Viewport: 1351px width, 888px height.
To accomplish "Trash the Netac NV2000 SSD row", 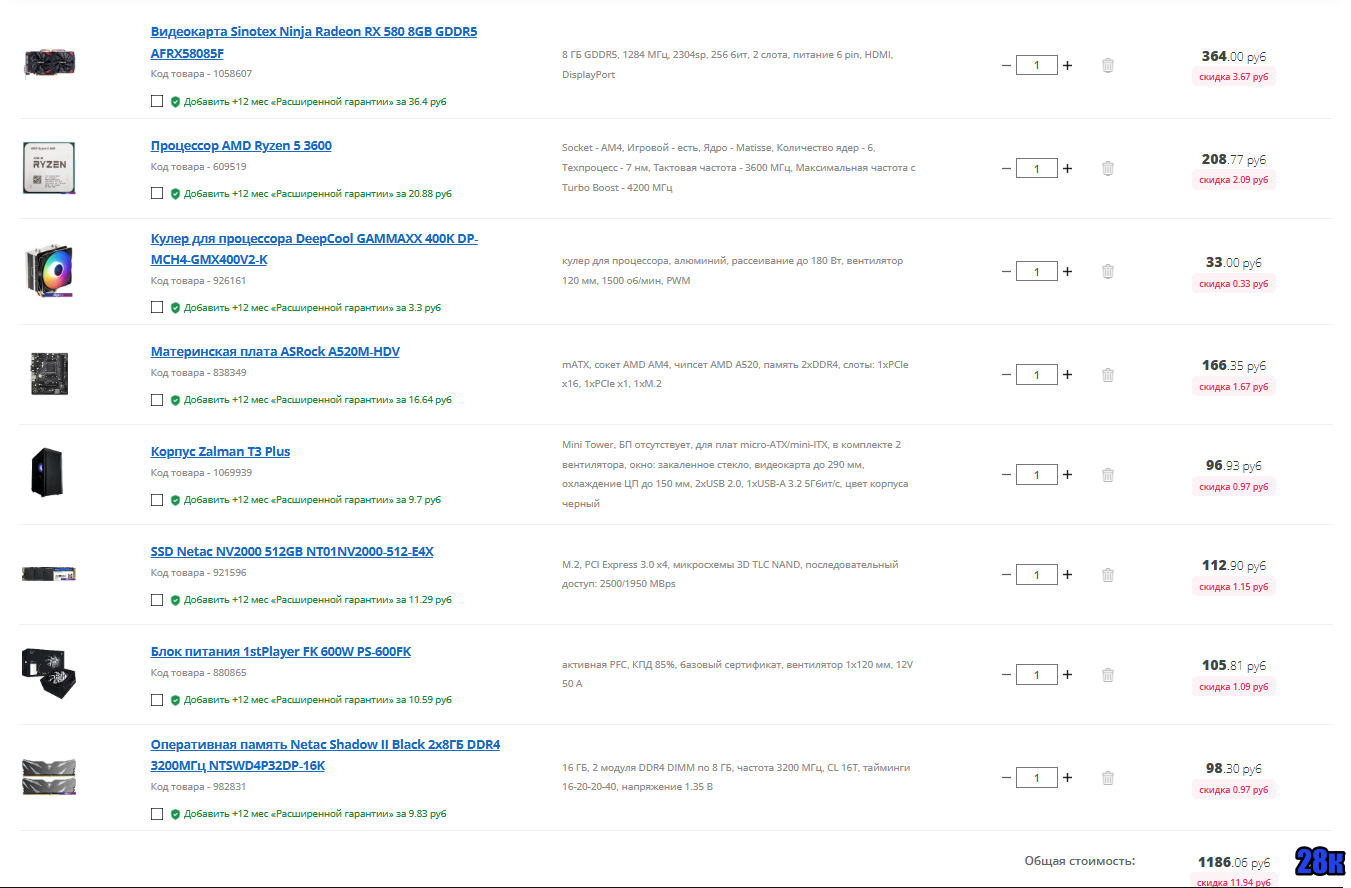I will point(1108,574).
